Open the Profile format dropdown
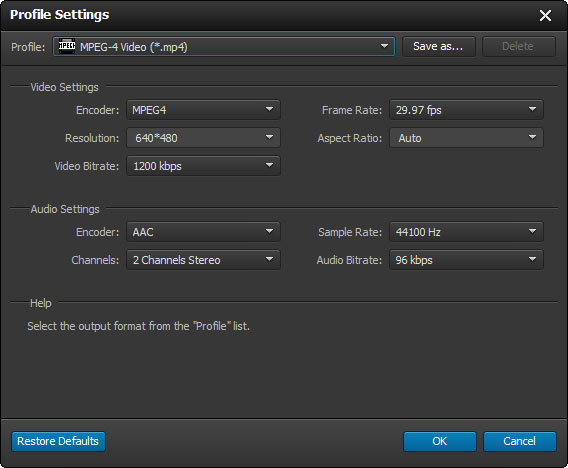 (224, 46)
